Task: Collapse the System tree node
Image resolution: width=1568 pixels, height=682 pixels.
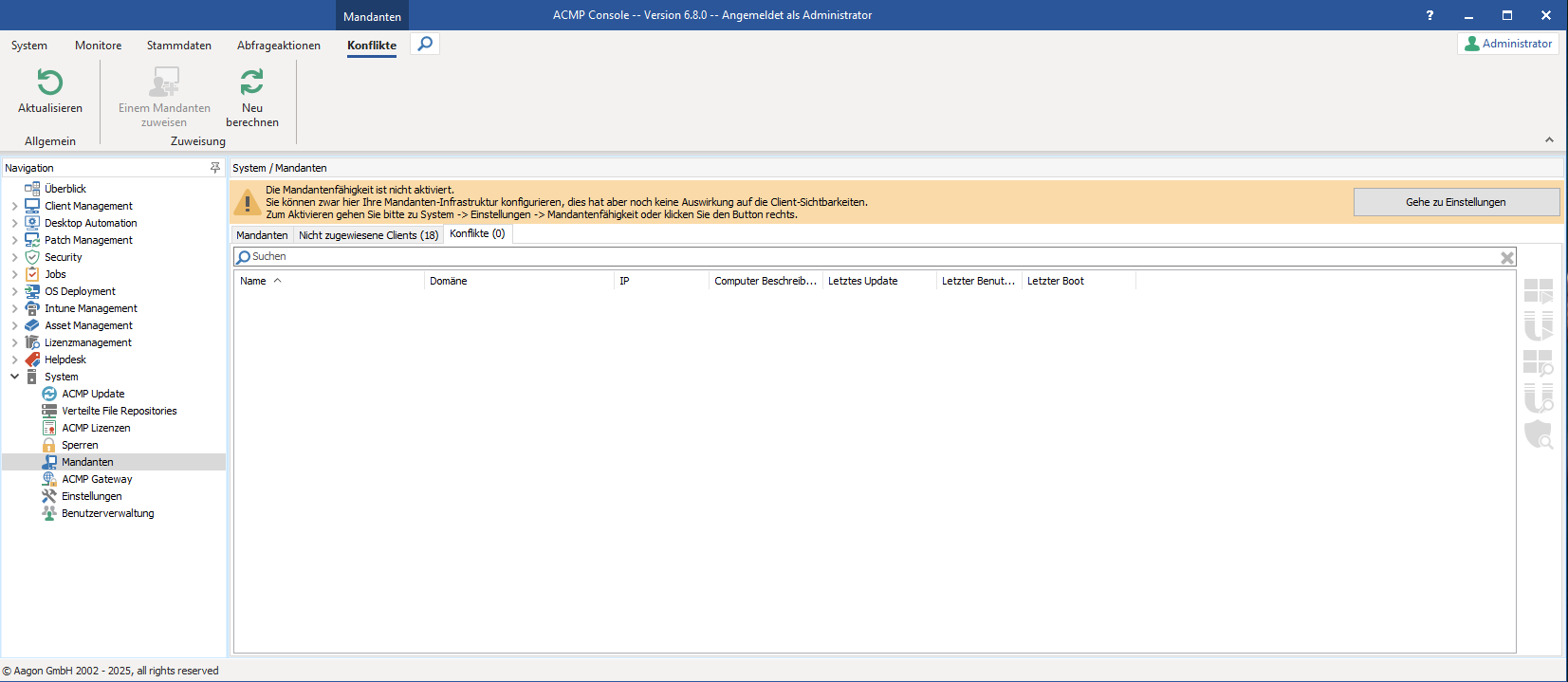Action: (x=14, y=377)
